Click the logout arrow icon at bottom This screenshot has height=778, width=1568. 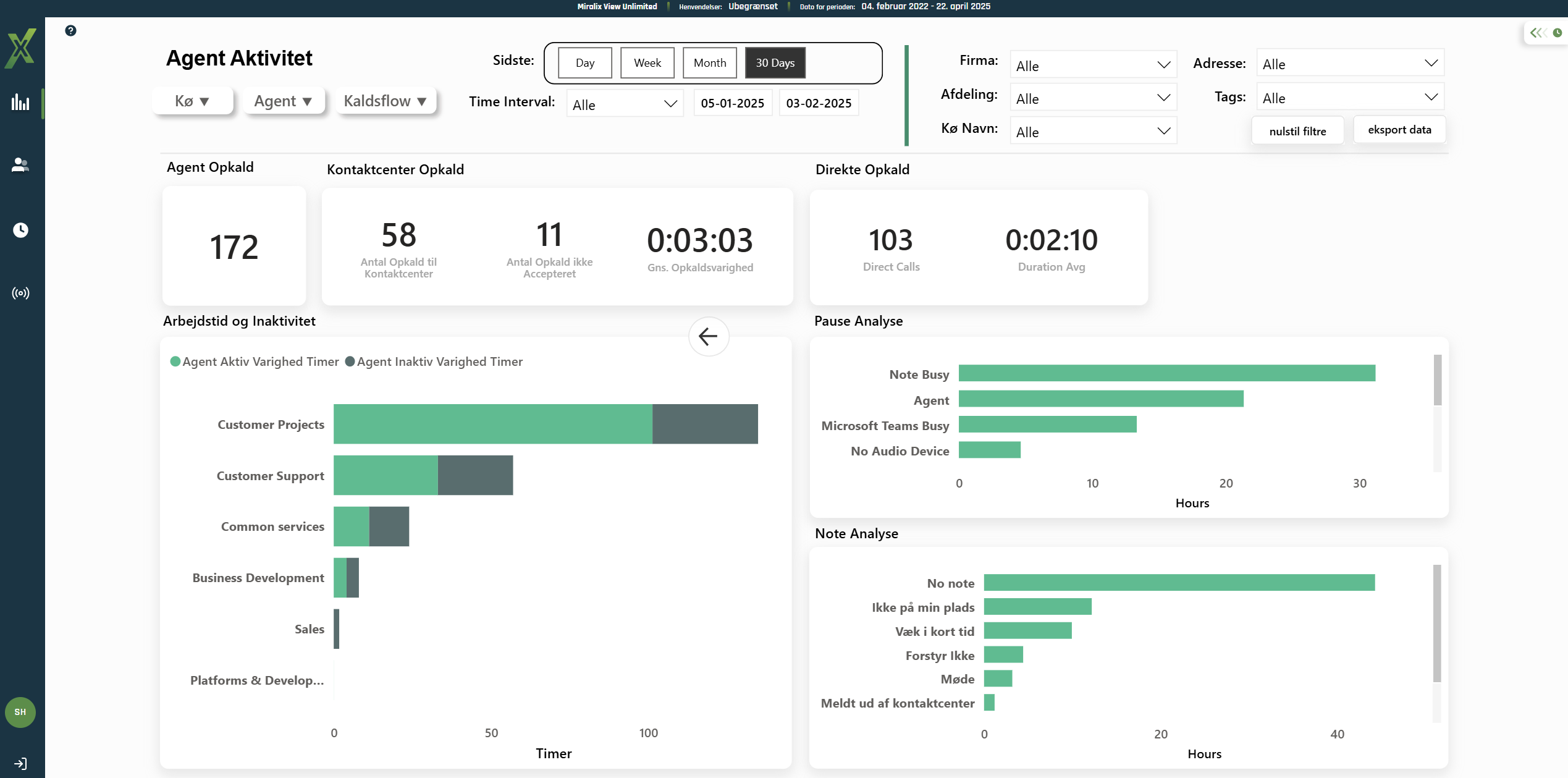click(20, 763)
